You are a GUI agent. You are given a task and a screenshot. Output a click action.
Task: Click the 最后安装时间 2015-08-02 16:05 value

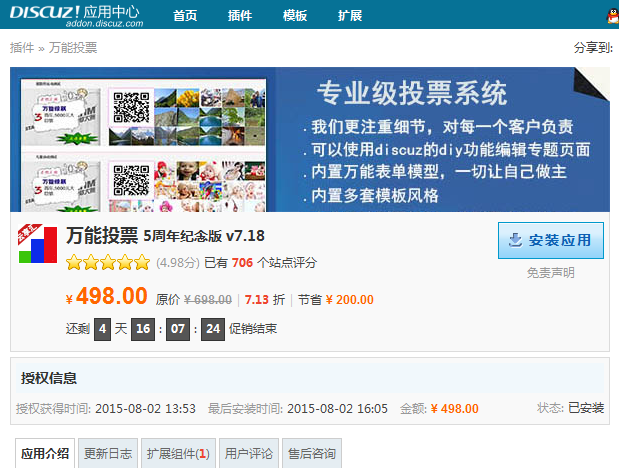[x=337, y=408]
